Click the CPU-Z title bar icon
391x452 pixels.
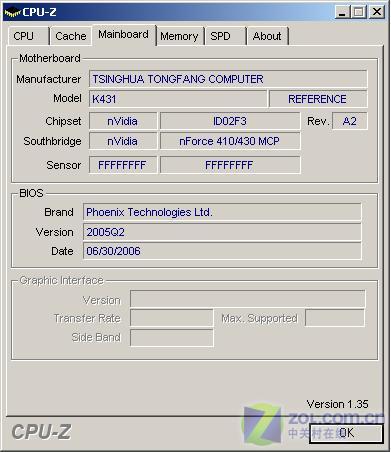point(12,12)
